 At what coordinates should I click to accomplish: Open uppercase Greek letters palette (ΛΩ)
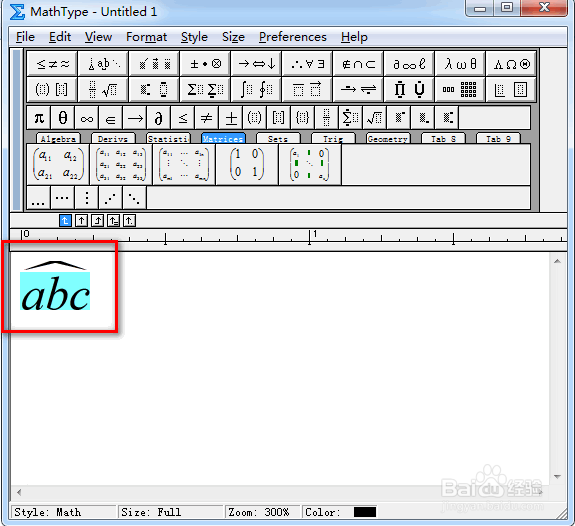point(511,64)
